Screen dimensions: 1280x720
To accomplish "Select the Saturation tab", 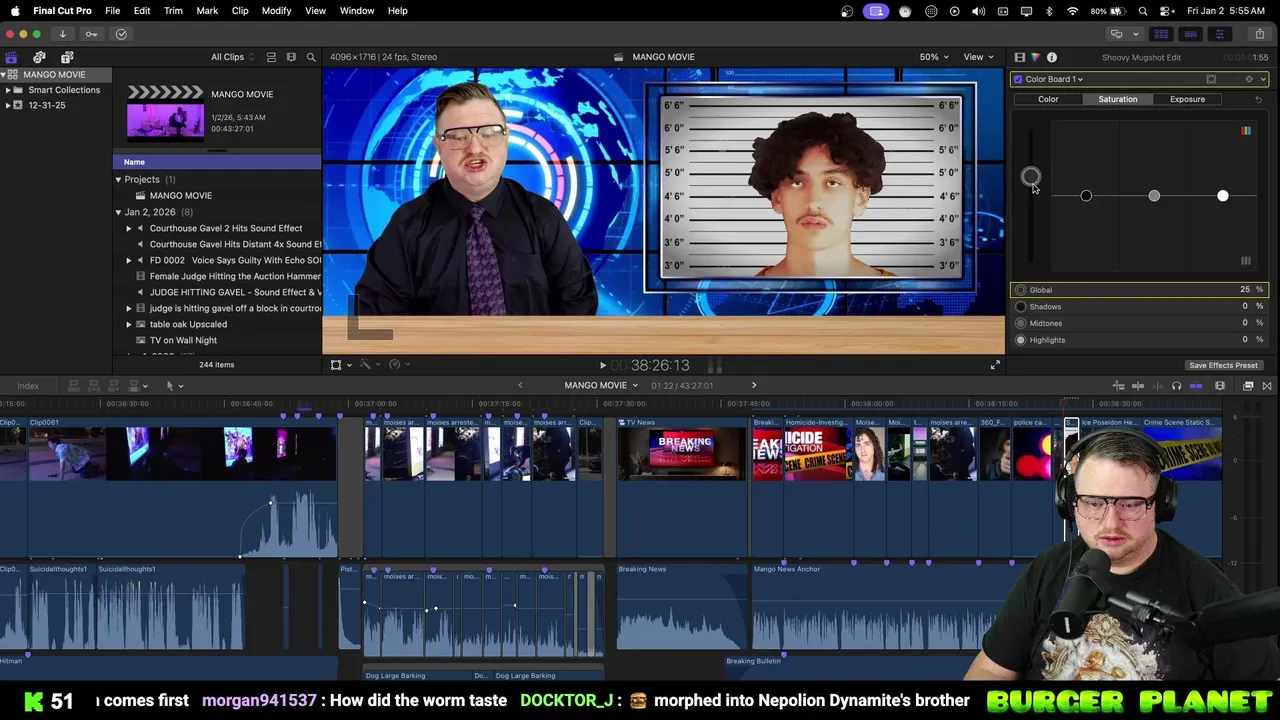I will [1117, 99].
